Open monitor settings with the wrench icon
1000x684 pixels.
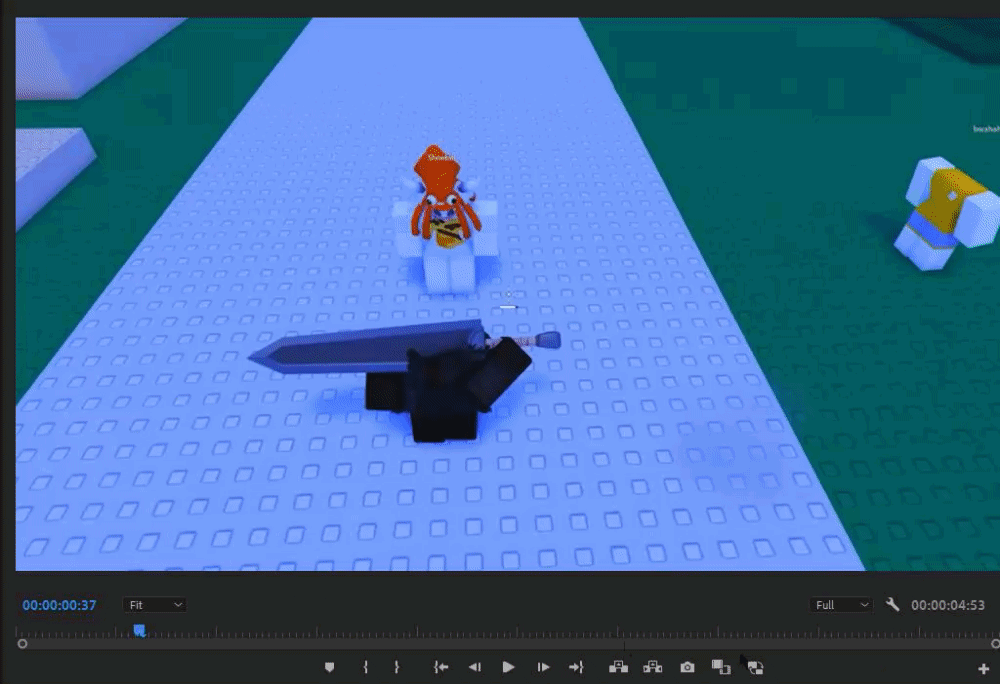click(x=893, y=605)
